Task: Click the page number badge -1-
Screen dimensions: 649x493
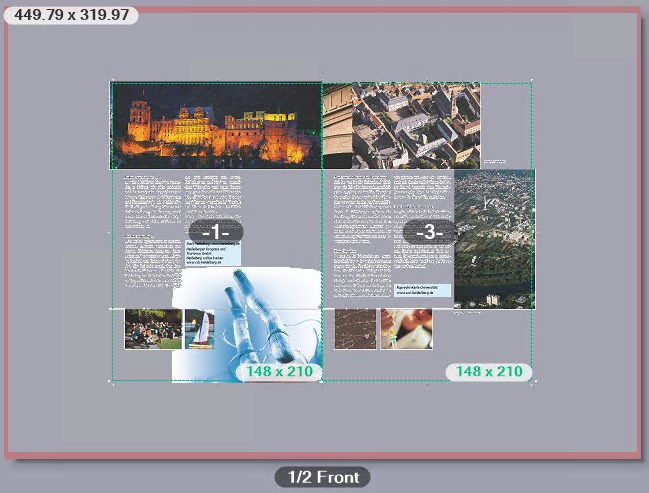Action: pyautogui.click(x=216, y=233)
